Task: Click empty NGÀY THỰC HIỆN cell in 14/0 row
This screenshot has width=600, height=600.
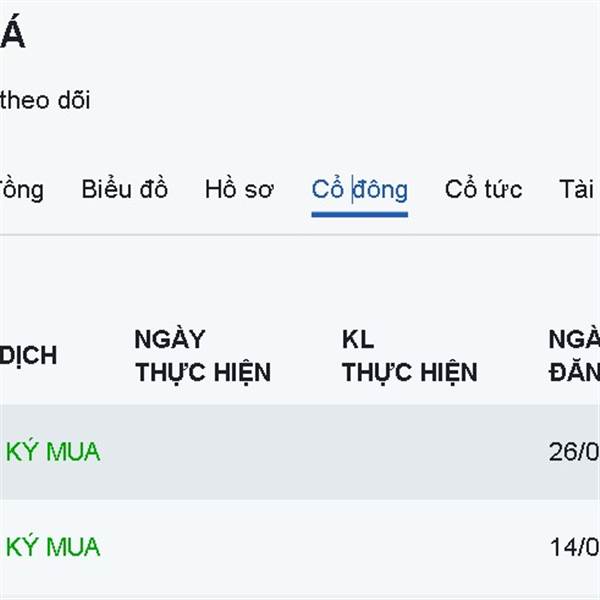Action: click(202, 547)
